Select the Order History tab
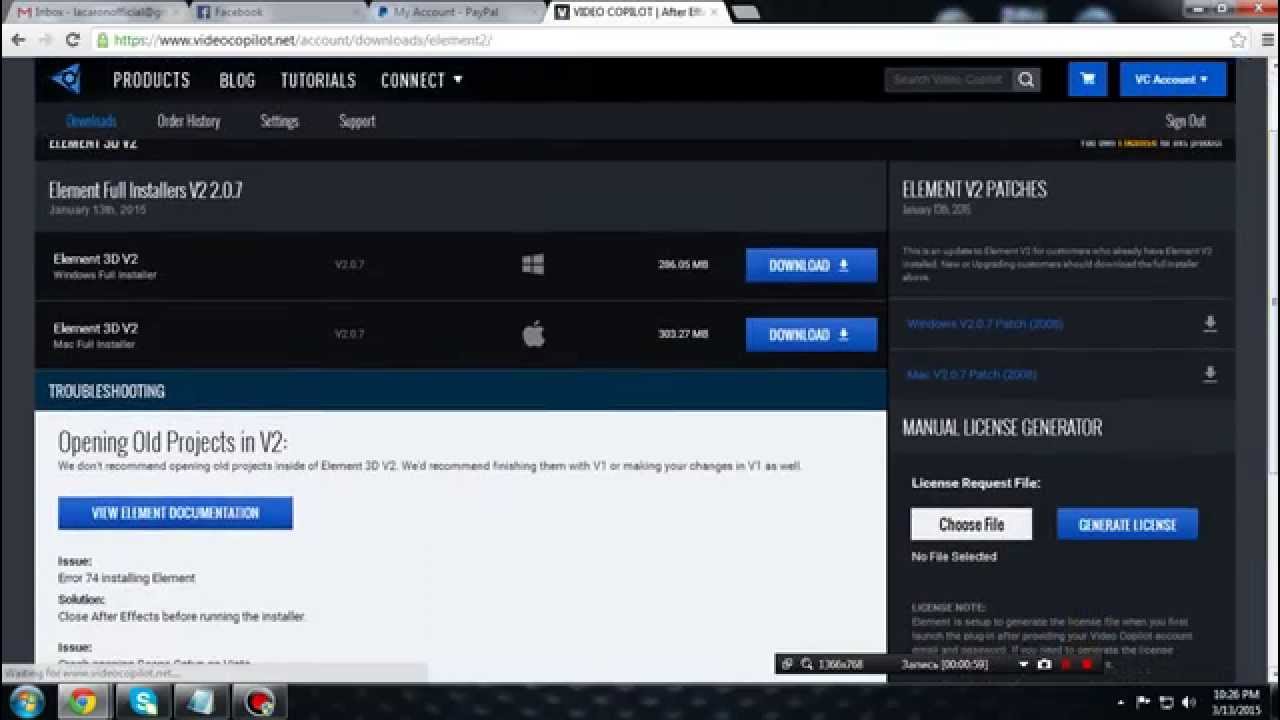Screen dimensions: 1280x720 tap(188, 121)
